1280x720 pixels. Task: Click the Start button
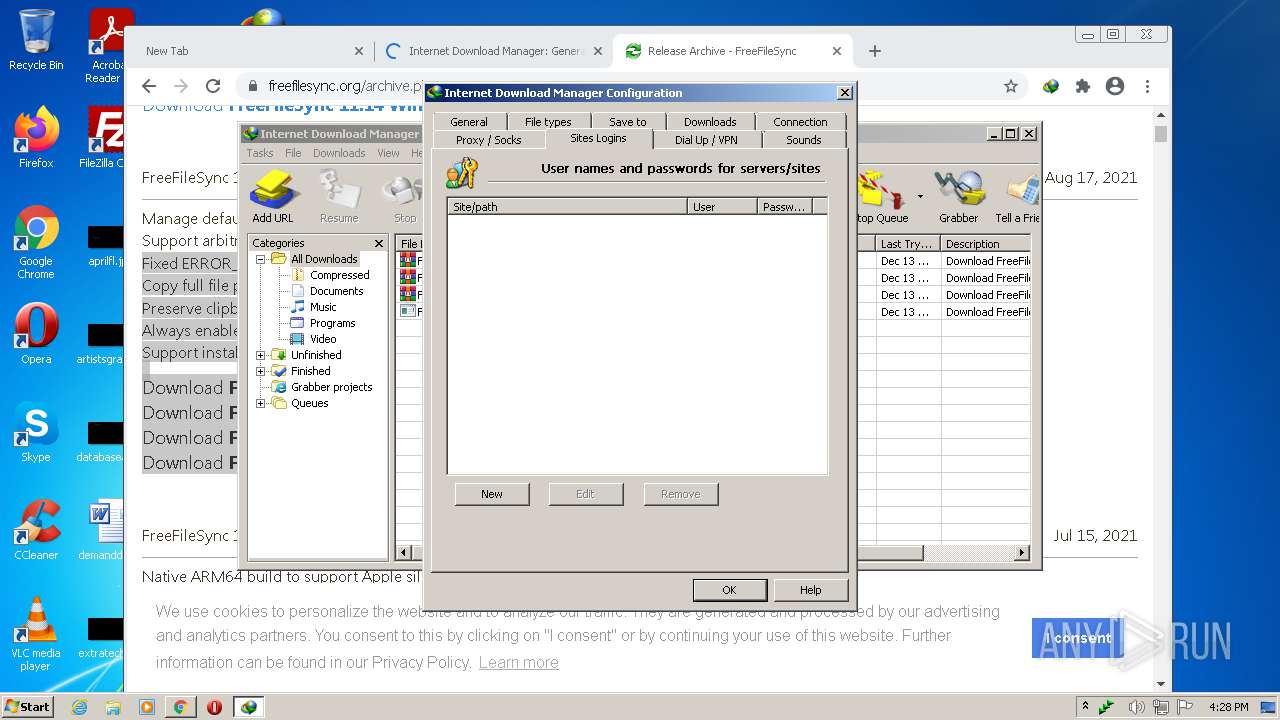pos(27,707)
